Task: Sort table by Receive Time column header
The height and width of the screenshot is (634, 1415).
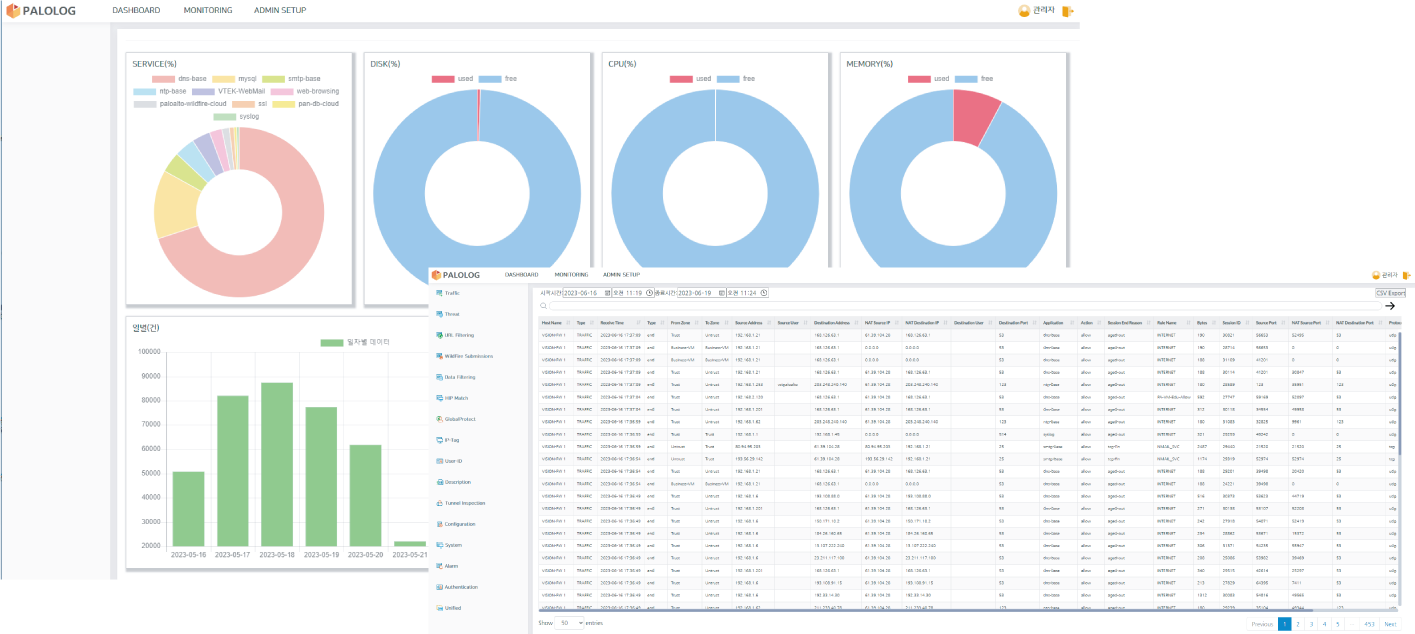Action: coord(620,323)
